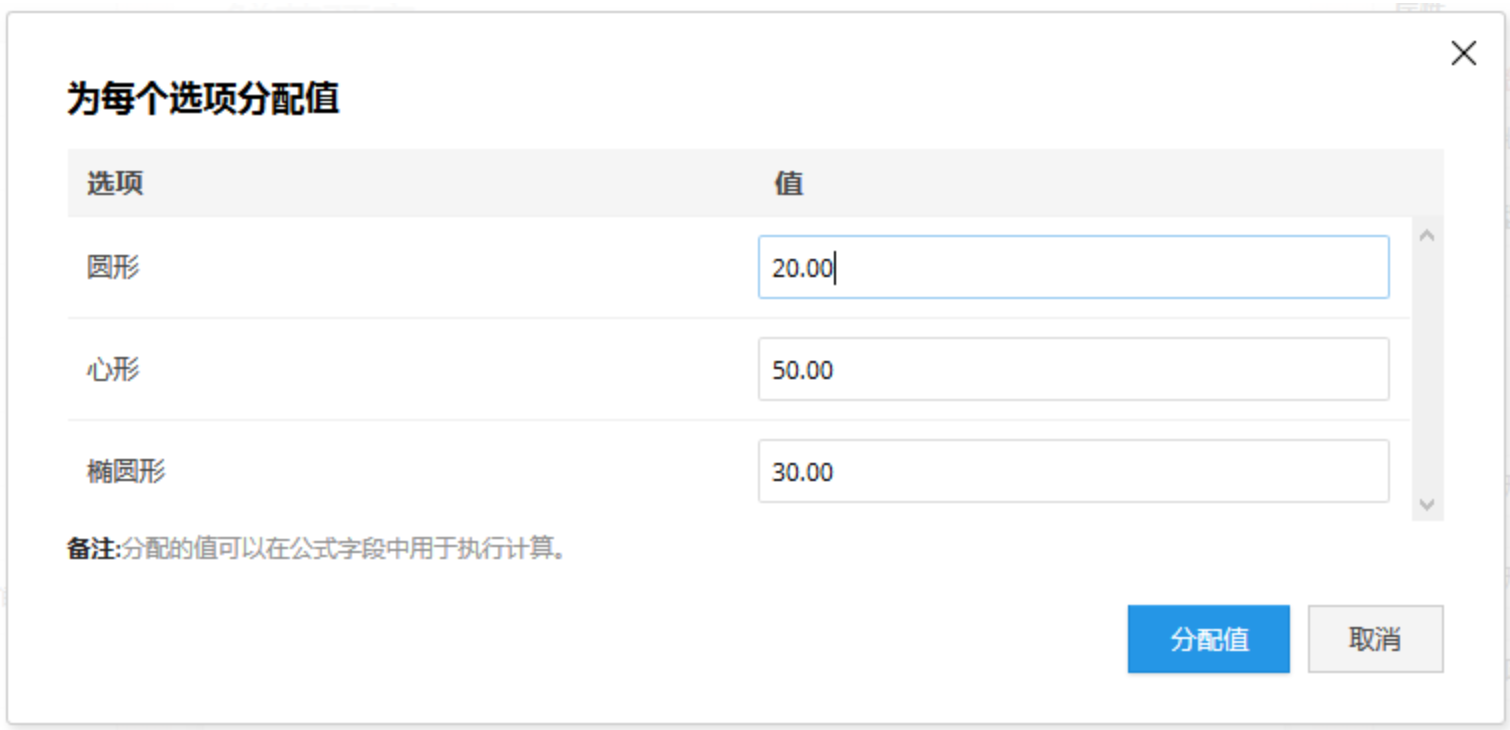1510x730 pixels.
Task: Click the bold 备注 label
Action: [94, 549]
